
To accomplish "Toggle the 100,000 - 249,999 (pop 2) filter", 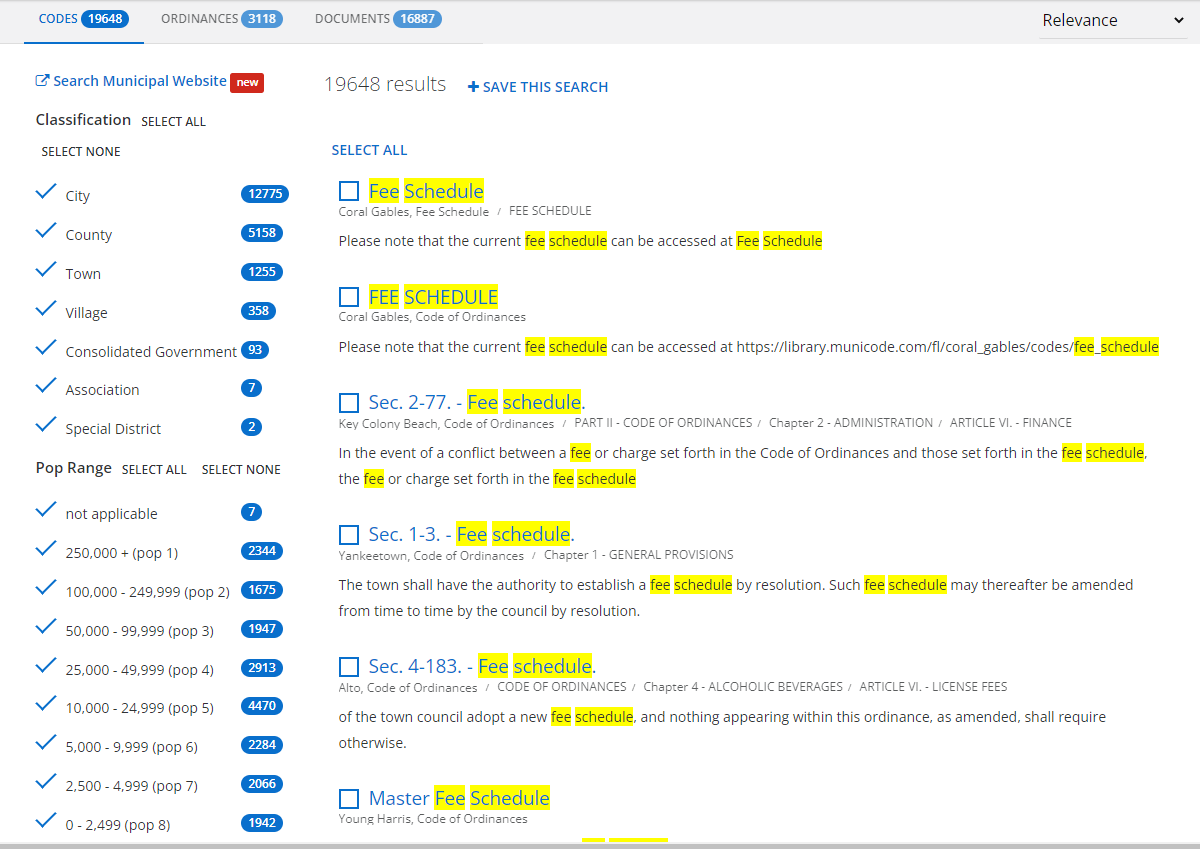I will tap(46, 588).
